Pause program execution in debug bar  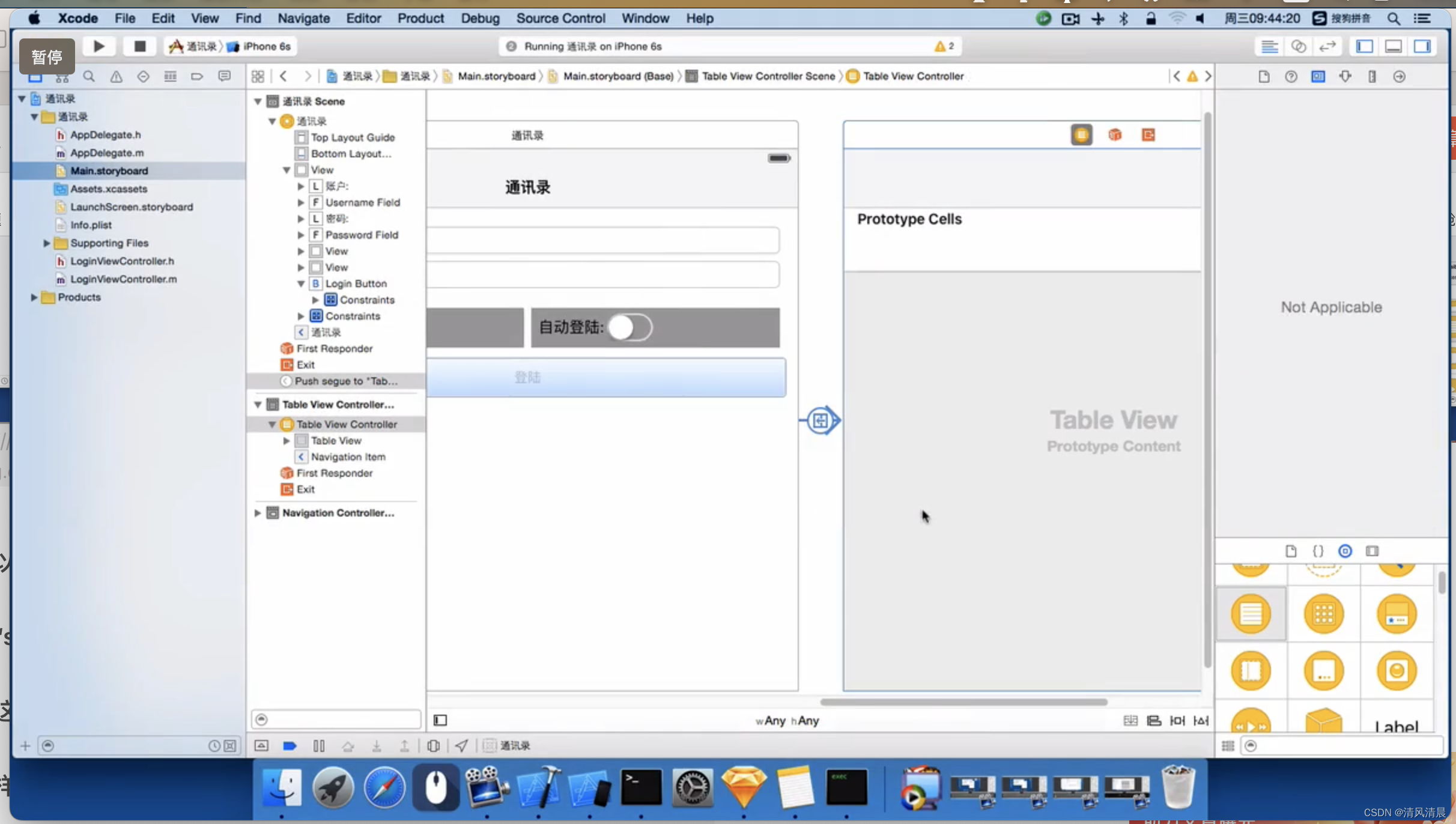pyautogui.click(x=319, y=745)
